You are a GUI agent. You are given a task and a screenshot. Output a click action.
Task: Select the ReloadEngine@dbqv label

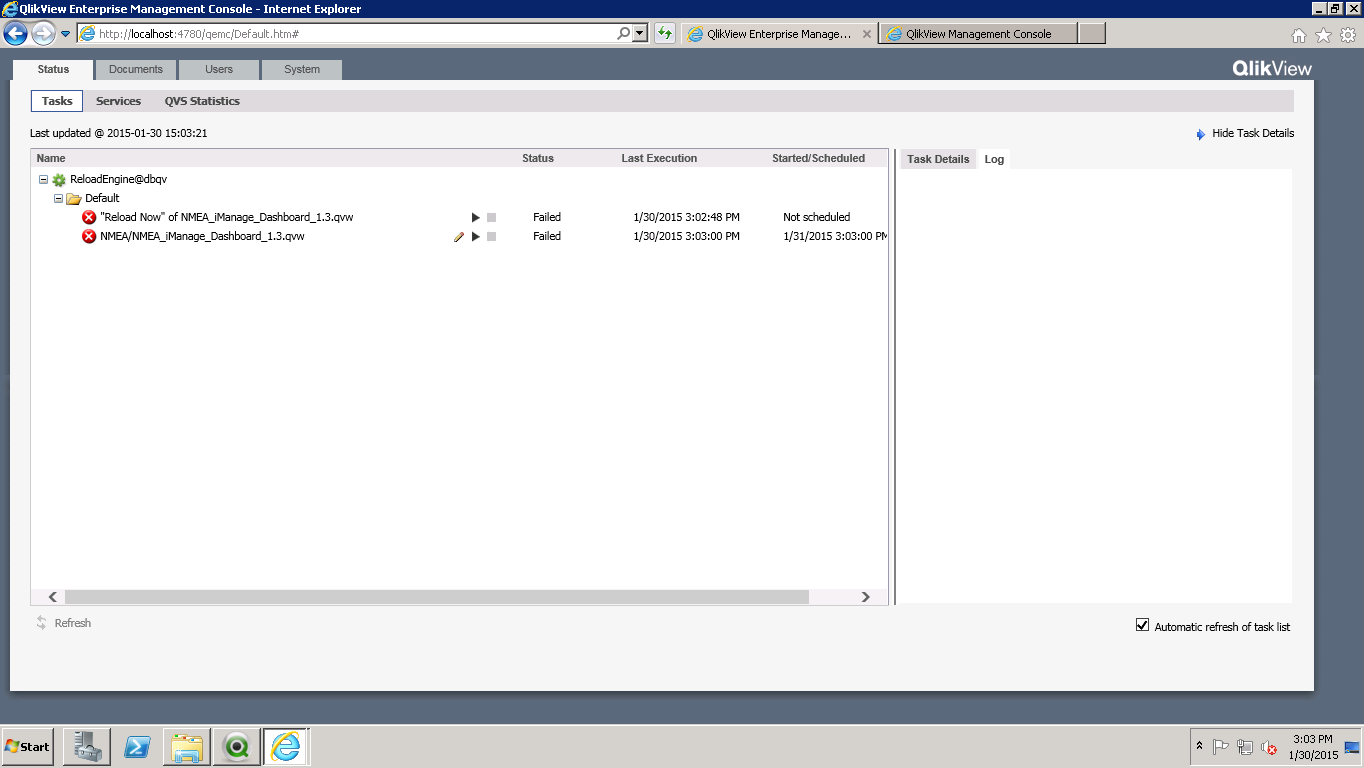[x=118, y=180]
